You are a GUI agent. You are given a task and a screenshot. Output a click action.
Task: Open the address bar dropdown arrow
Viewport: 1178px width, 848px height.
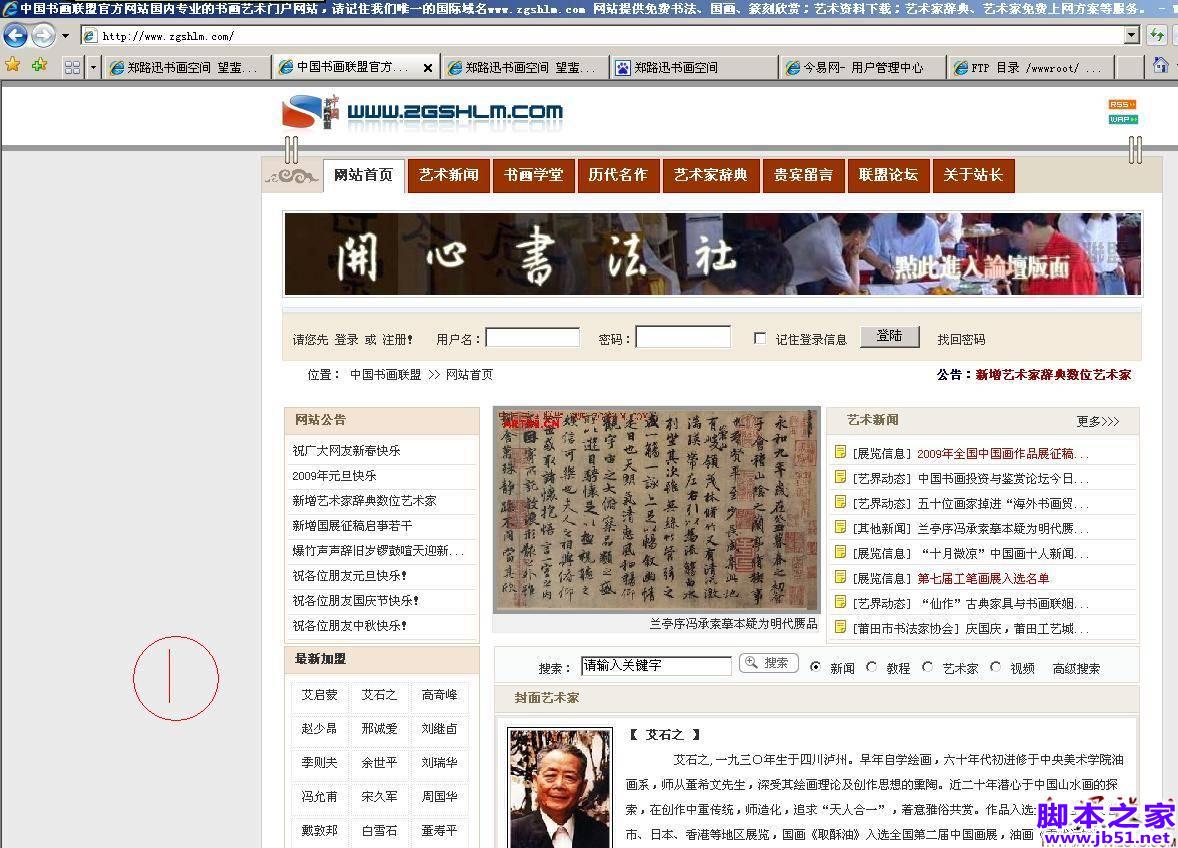pos(1129,35)
